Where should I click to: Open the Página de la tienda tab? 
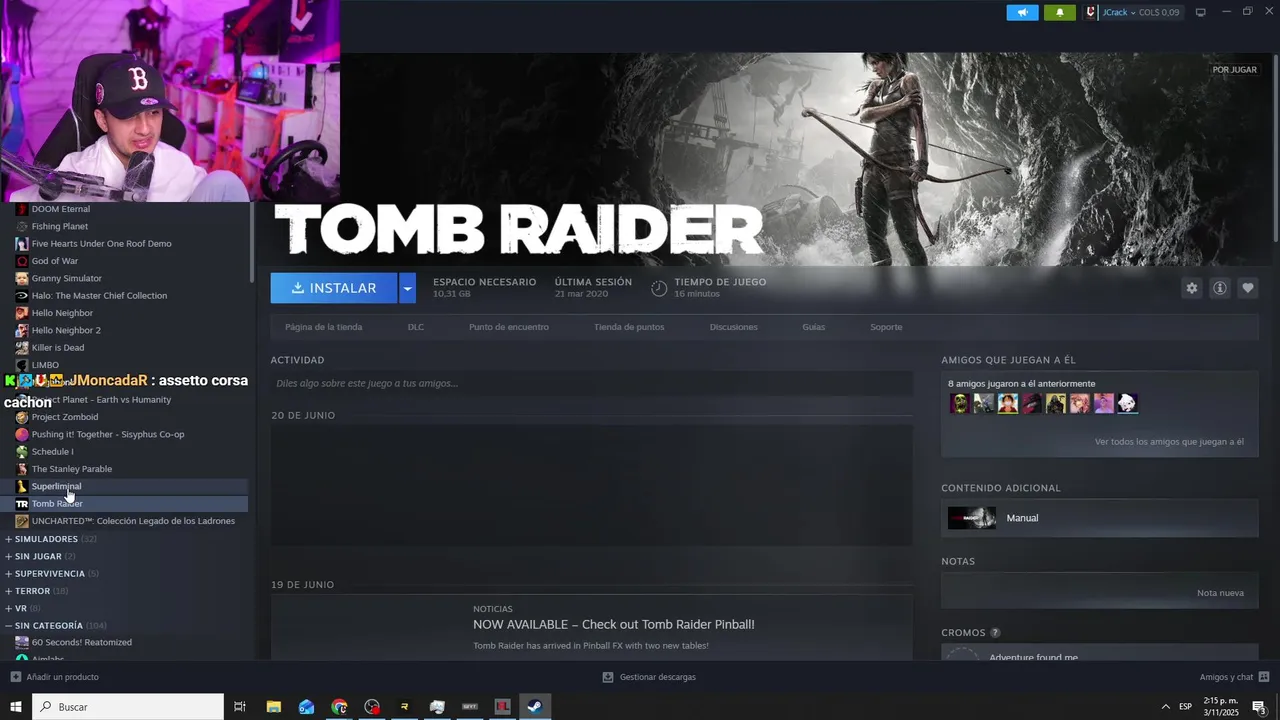pos(323,327)
